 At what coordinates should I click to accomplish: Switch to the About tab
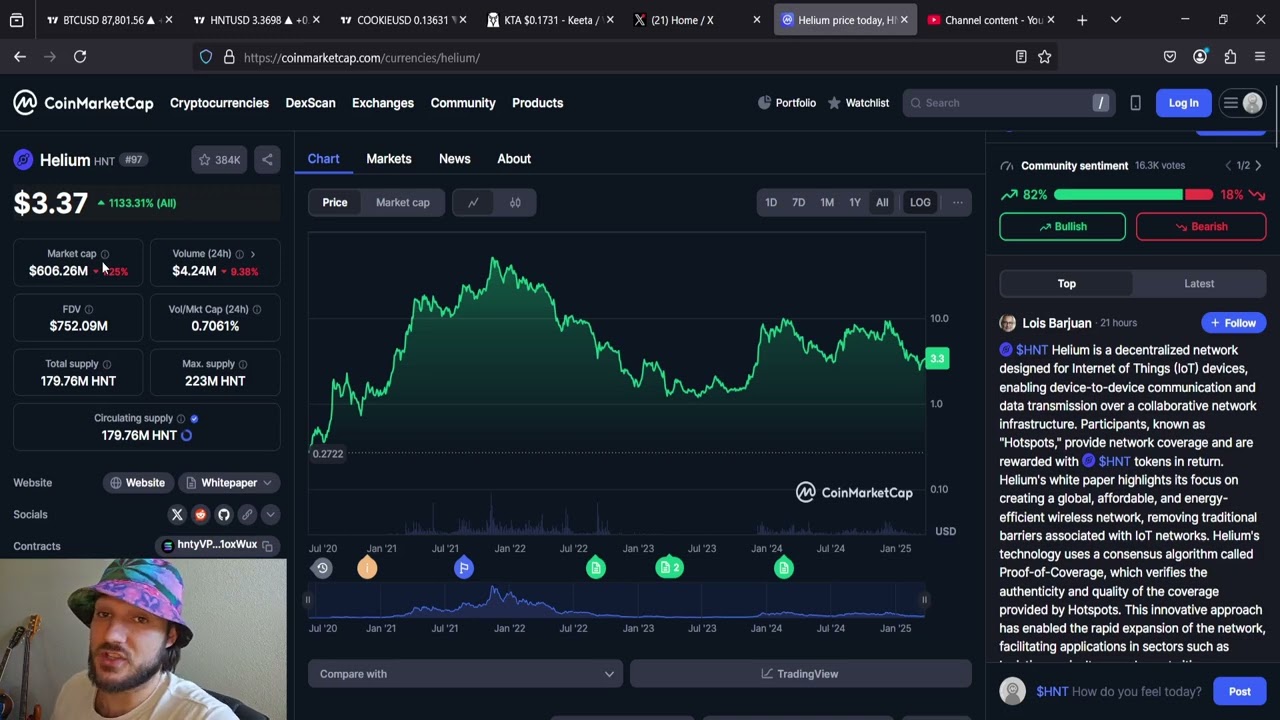coord(514,159)
